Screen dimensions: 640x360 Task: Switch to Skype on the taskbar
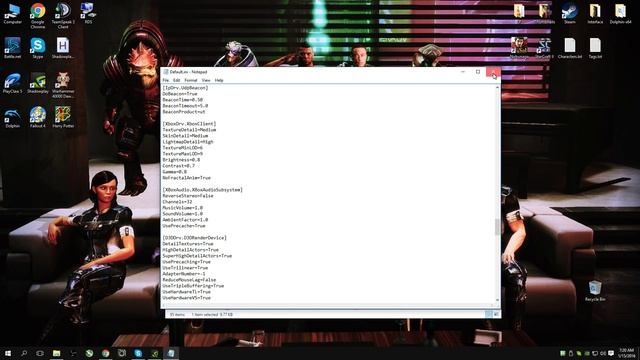click(138, 353)
